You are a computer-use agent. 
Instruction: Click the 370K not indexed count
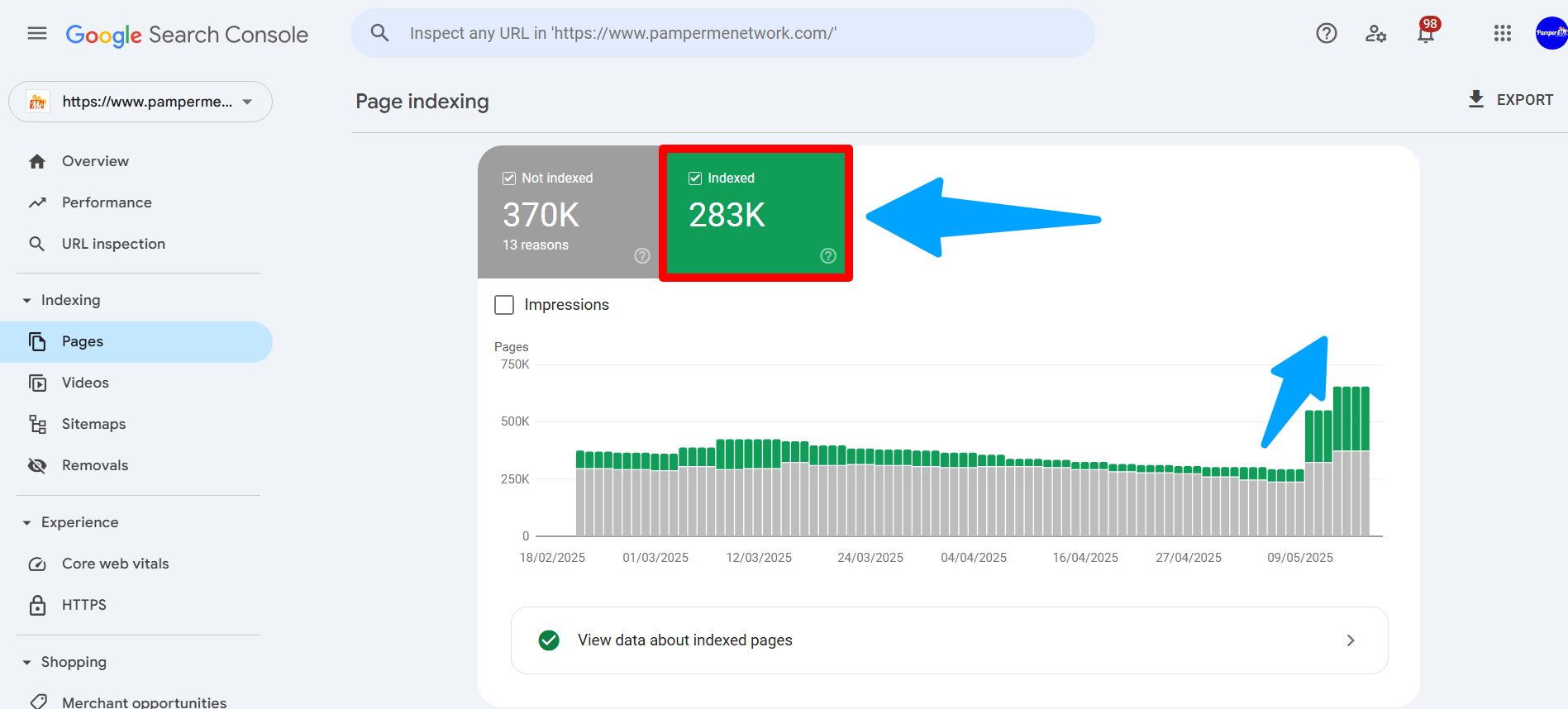click(541, 215)
